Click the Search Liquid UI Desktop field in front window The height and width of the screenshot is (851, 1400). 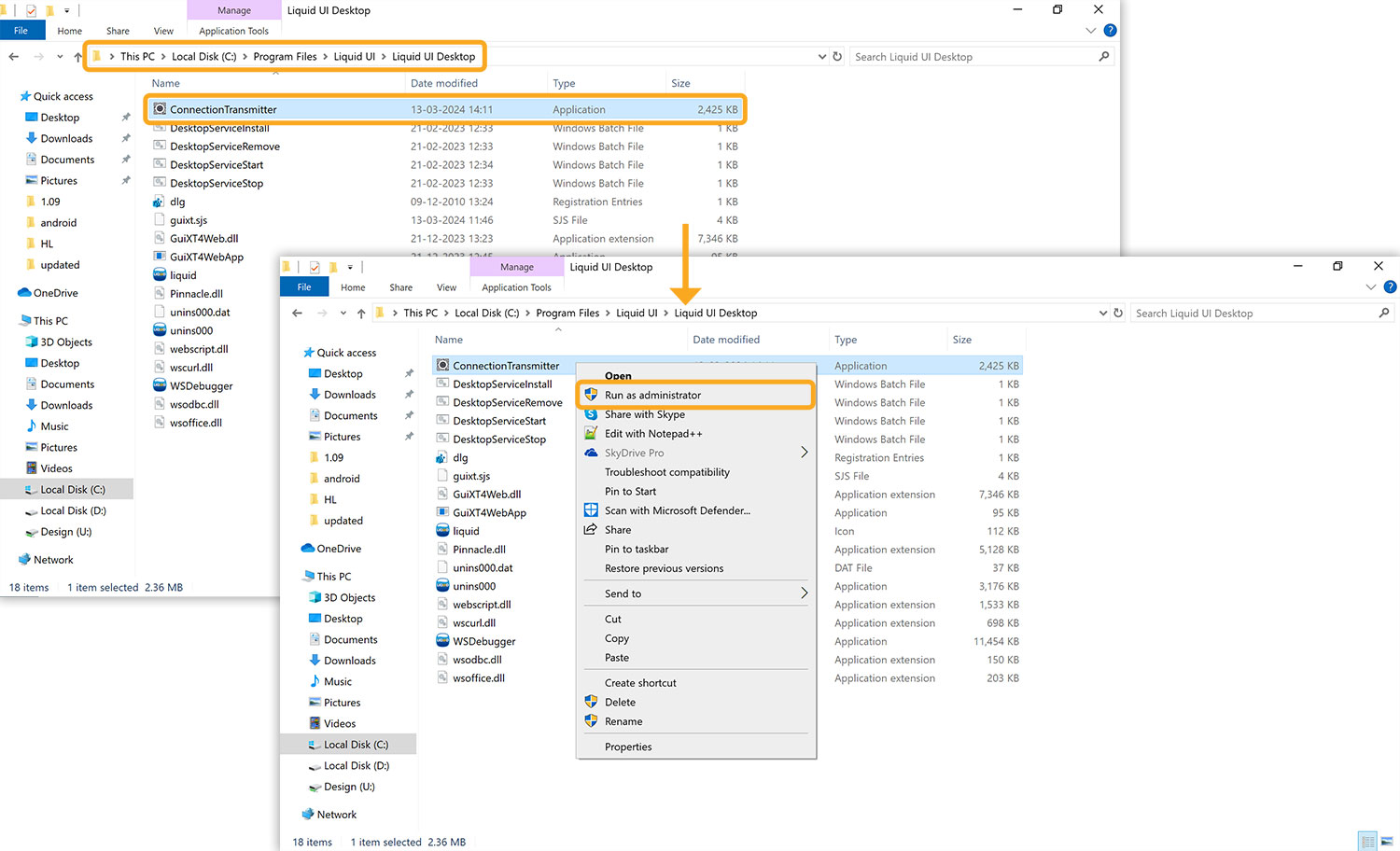[1251, 314]
